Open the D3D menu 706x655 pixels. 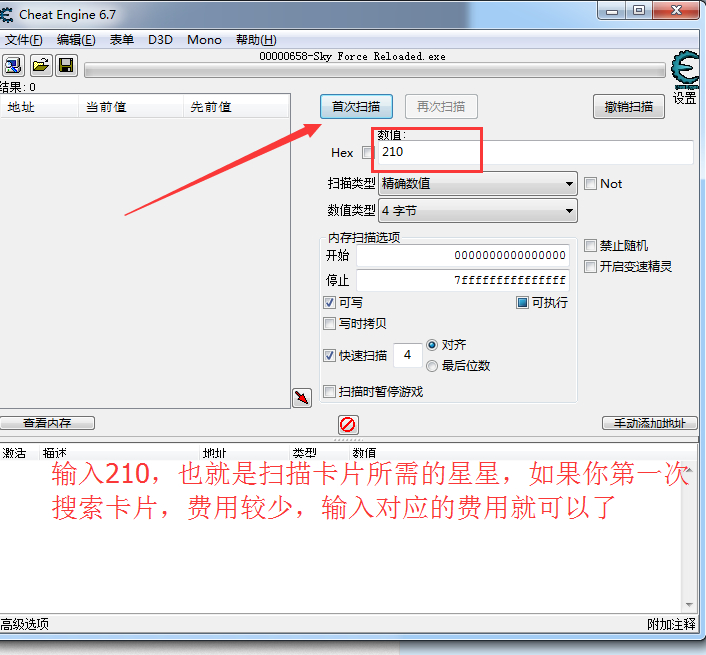160,40
